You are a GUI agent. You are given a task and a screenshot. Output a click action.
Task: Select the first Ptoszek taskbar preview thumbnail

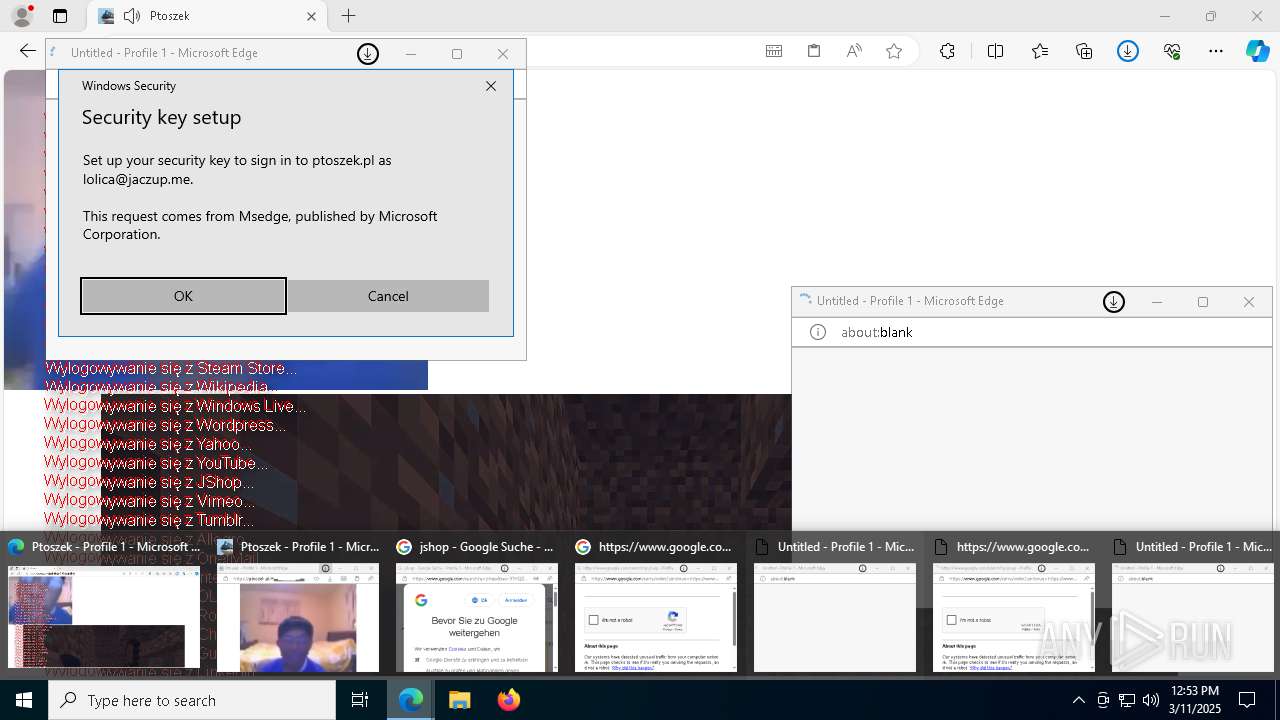point(104,605)
